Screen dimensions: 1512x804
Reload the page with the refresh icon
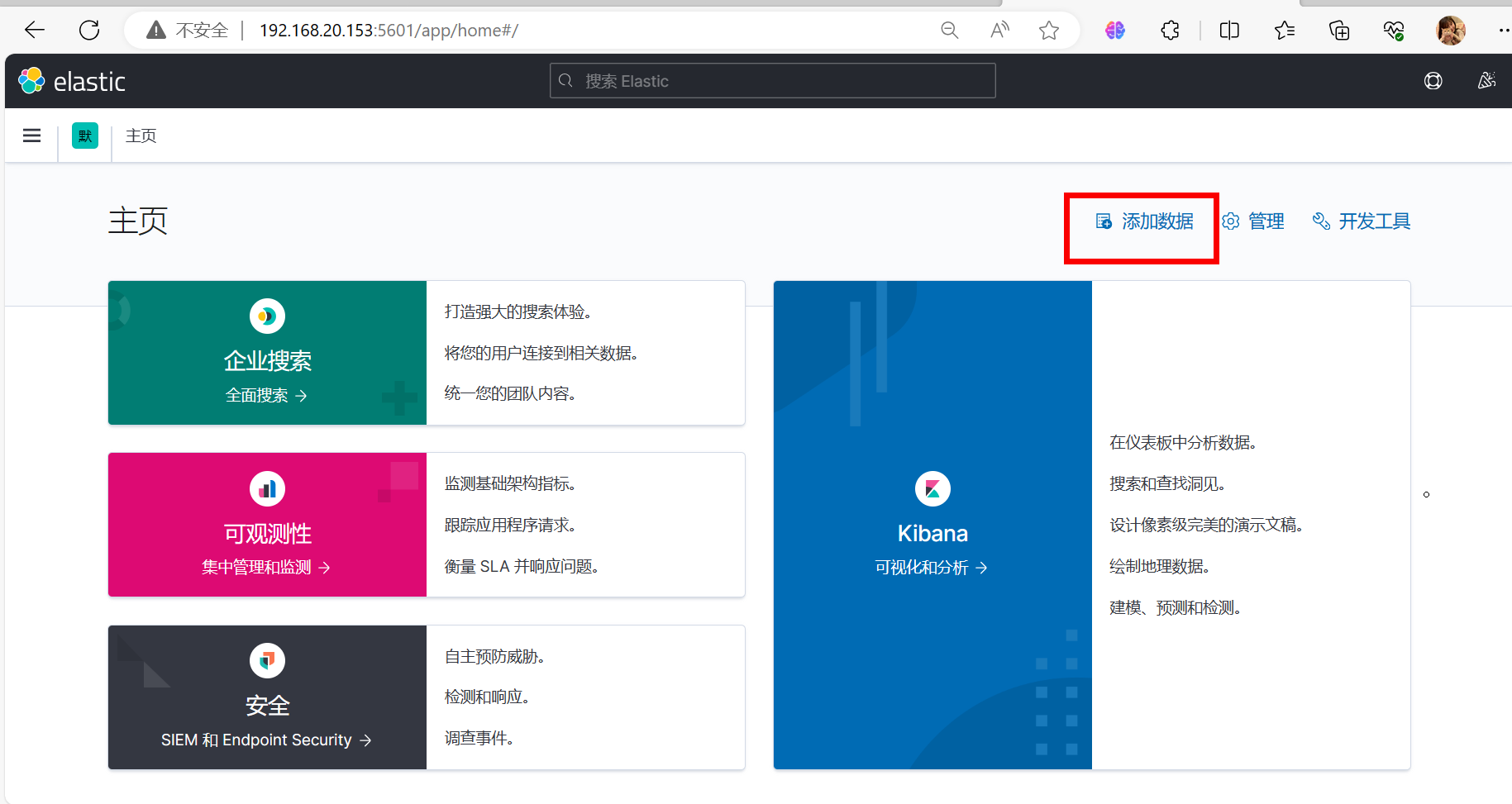point(89,31)
